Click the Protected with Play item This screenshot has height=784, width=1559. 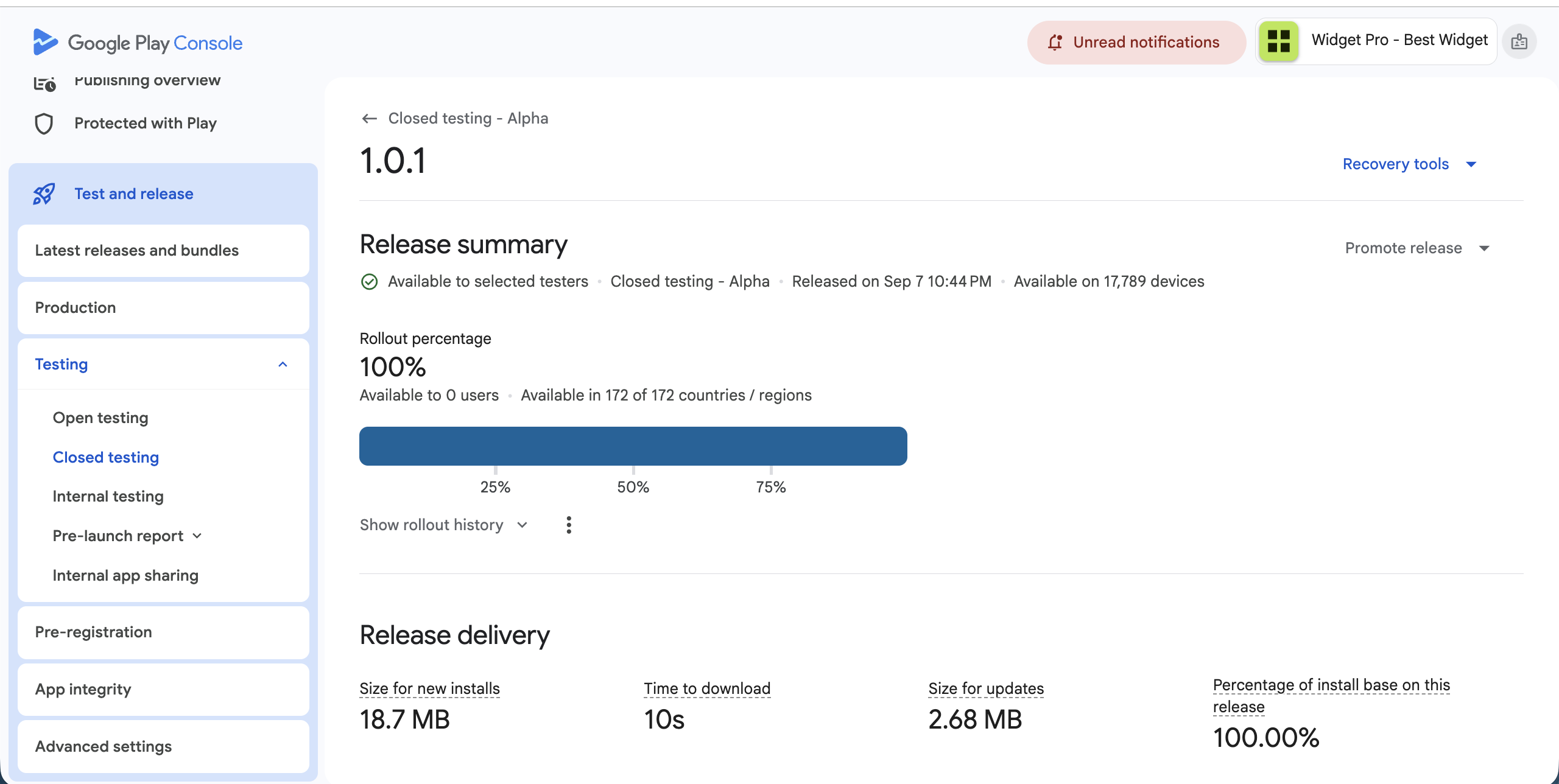pyautogui.click(x=146, y=123)
